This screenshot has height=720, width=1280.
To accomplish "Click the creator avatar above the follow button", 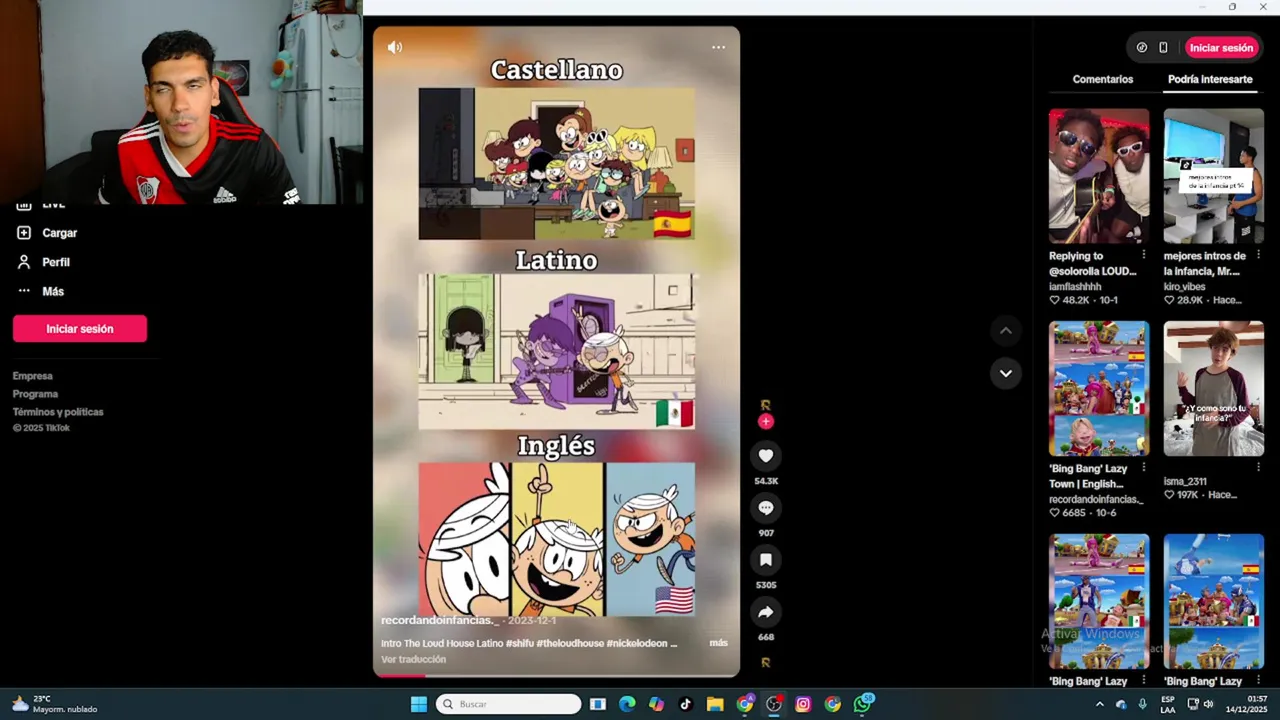I will [766, 405].
